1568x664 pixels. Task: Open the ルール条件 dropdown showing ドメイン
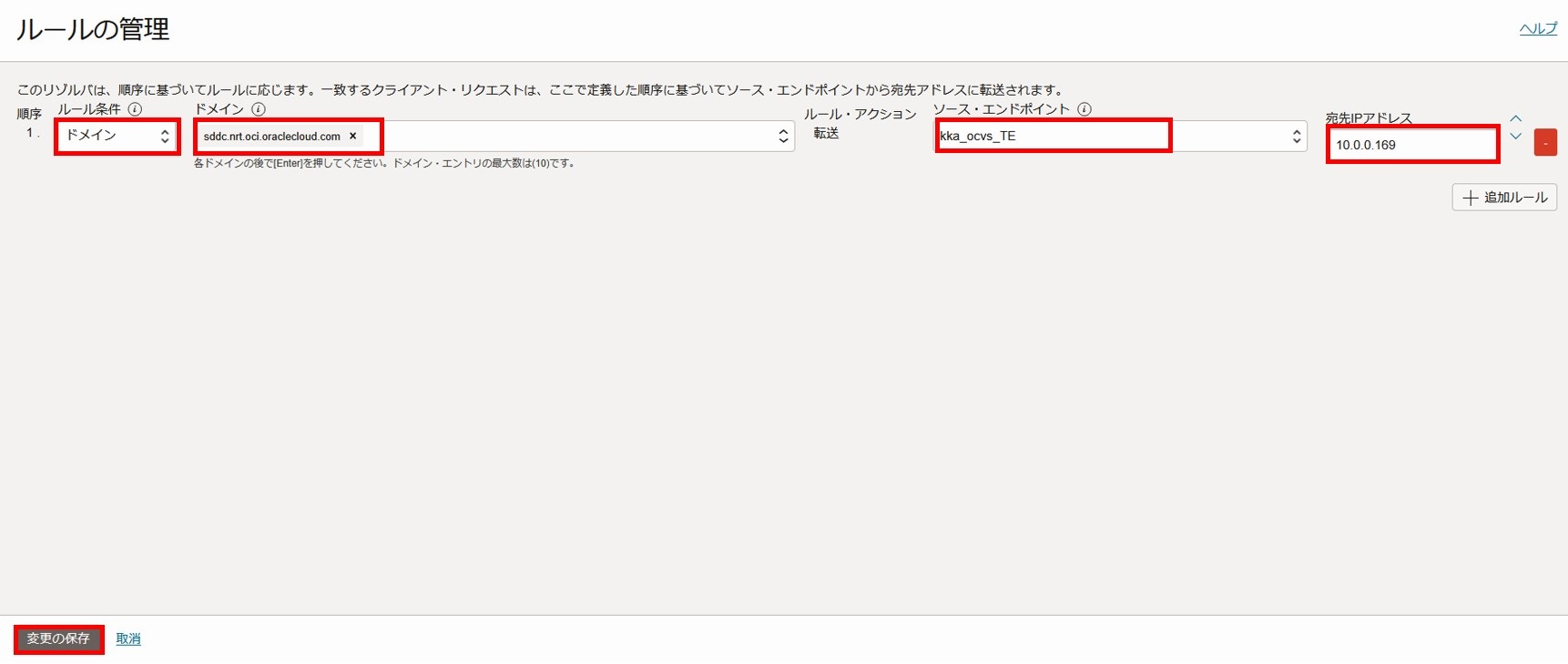[117, 136]
